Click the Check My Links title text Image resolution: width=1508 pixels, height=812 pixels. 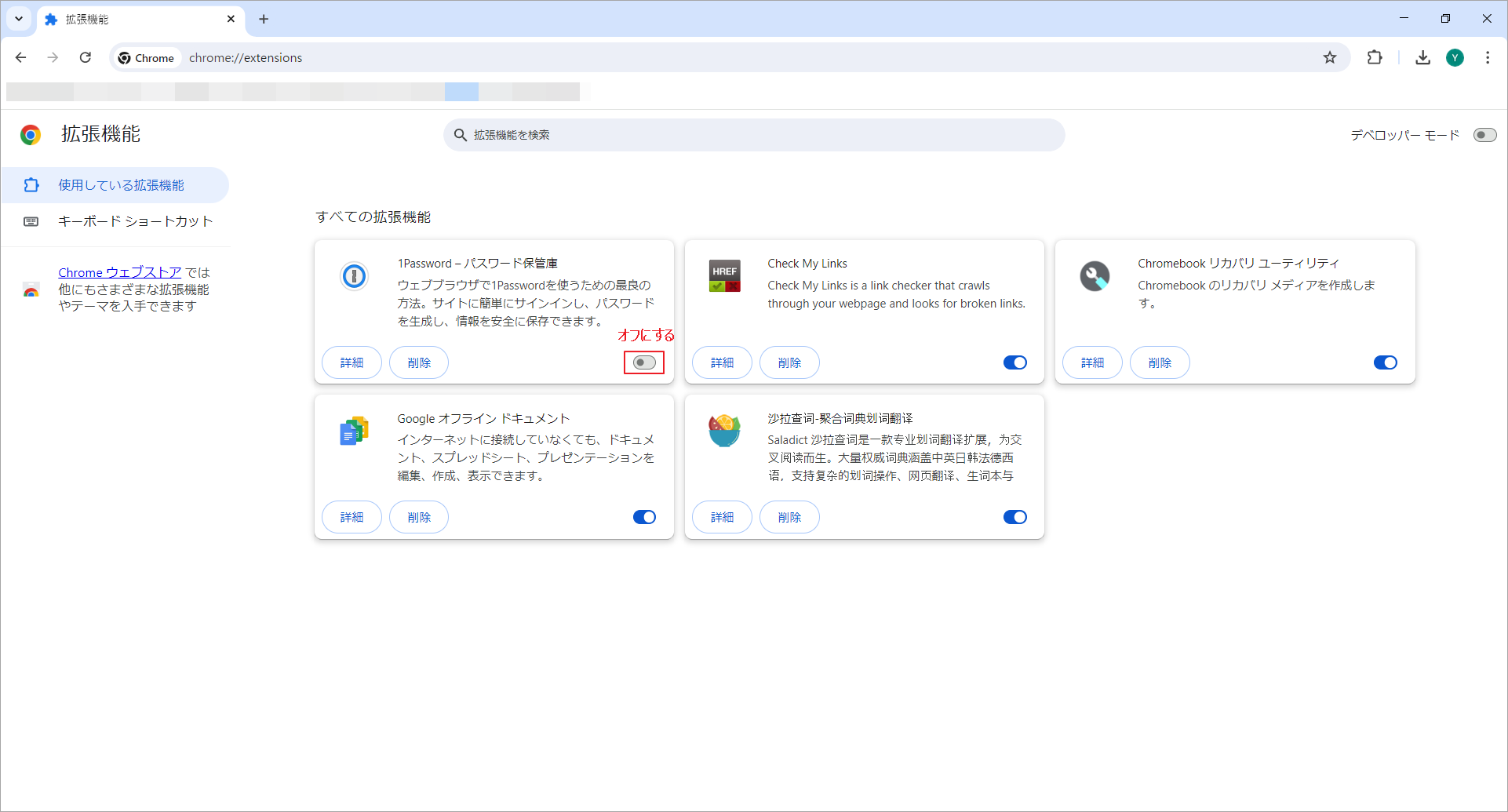pos(807,264)
